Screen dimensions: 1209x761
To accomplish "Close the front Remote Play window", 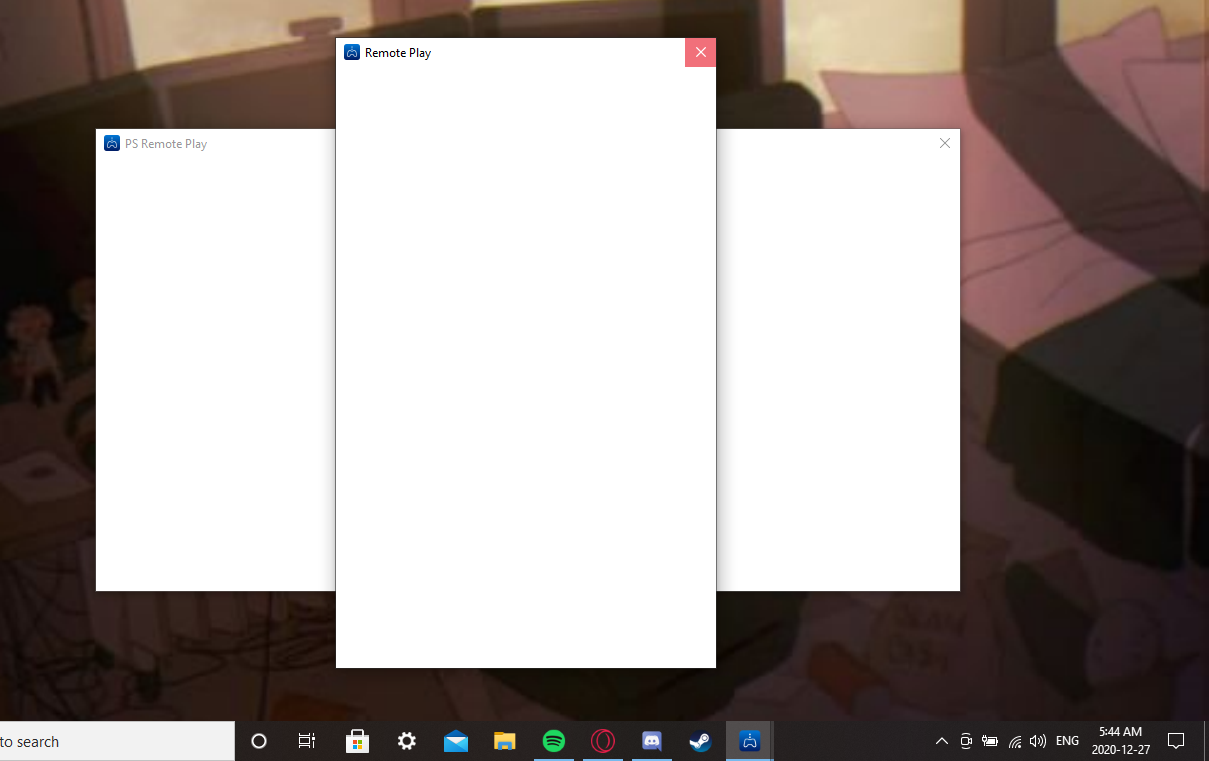I will point(700,52).
